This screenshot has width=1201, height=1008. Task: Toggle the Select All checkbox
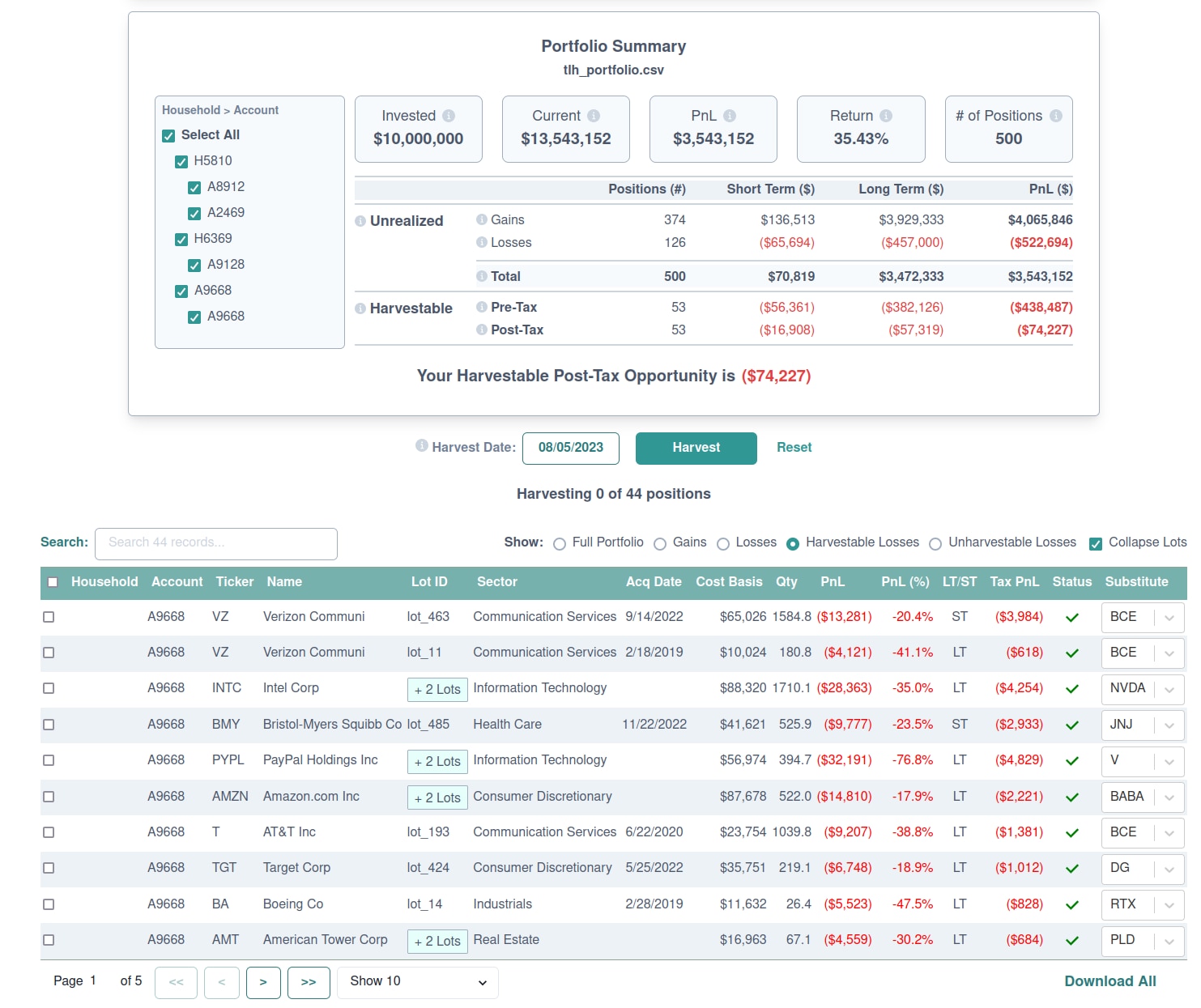168,136
